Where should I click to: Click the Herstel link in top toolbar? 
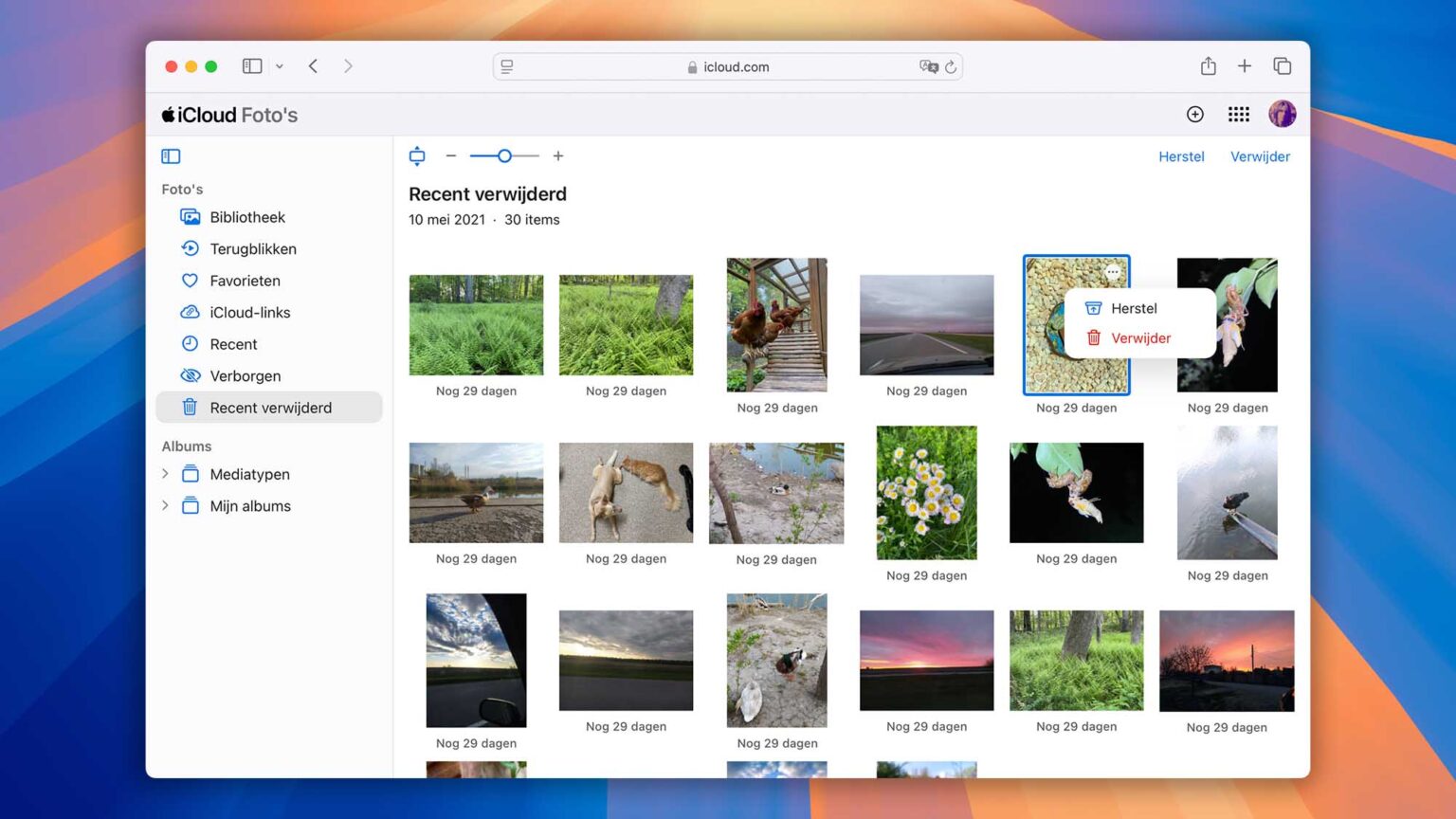point(1181,157)
